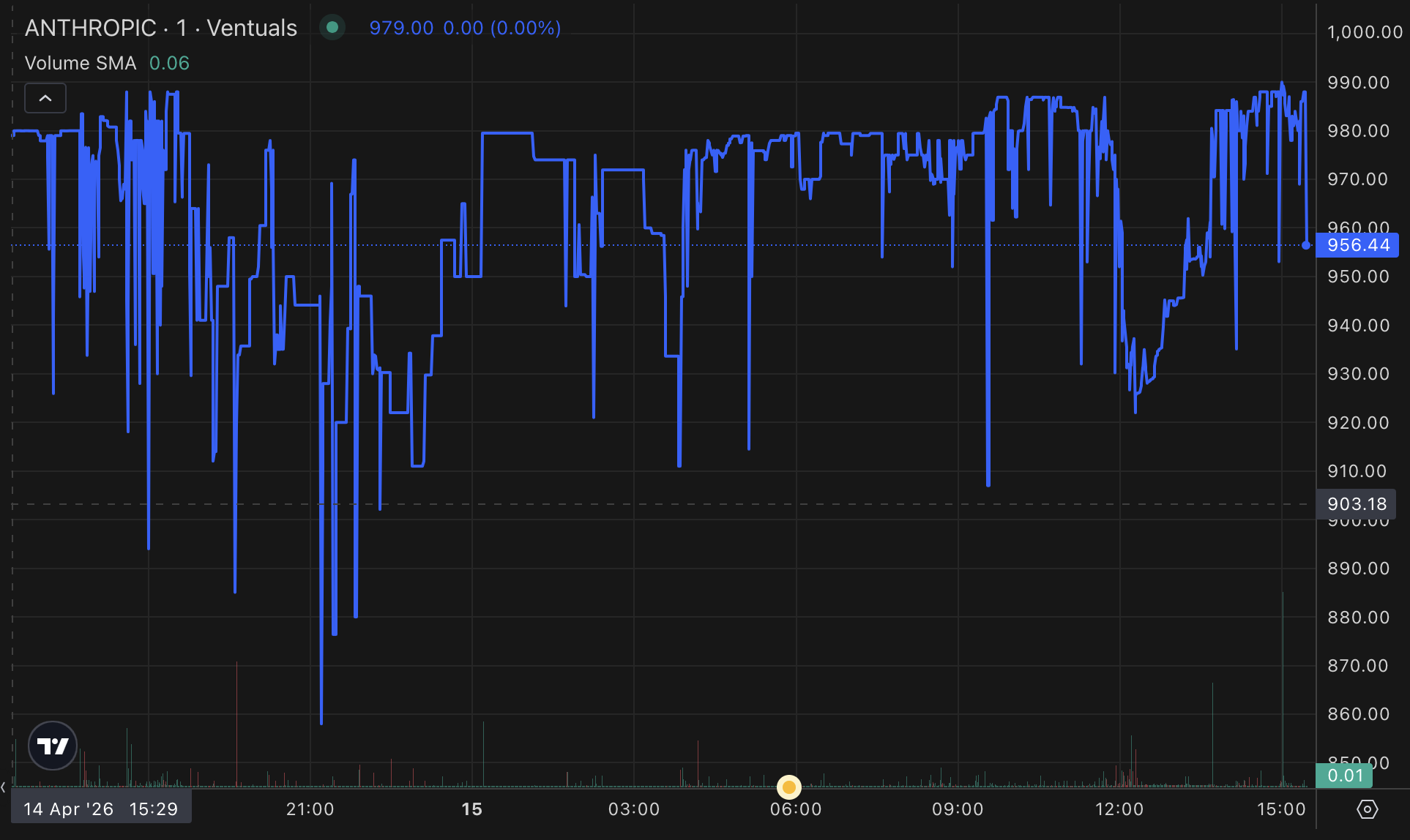Click the 880.00 price scale label

point(1358,618)
